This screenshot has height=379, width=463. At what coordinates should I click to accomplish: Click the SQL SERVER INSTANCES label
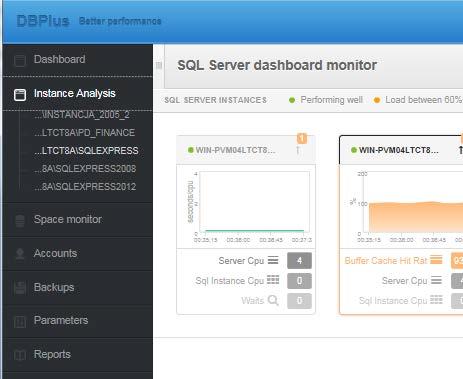pos(215,100)
